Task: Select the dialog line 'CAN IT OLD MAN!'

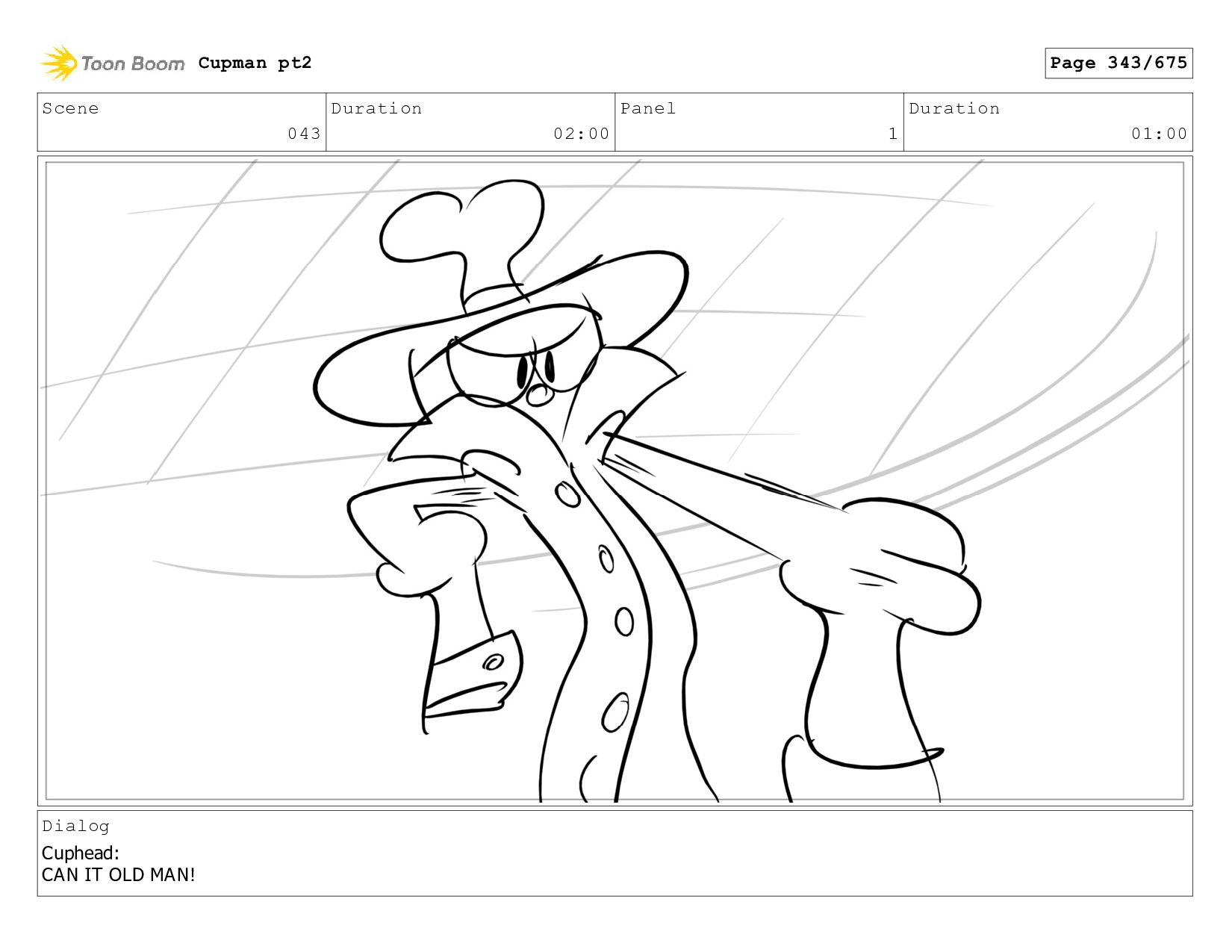Action: [119, 874]
